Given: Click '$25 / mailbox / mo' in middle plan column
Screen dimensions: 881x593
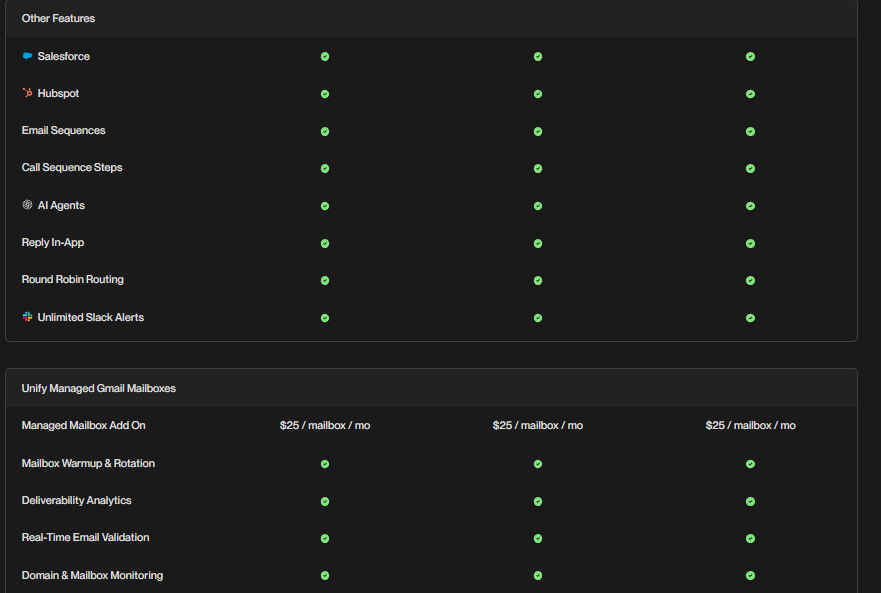Looking at the screenshot, I should 538,425.
